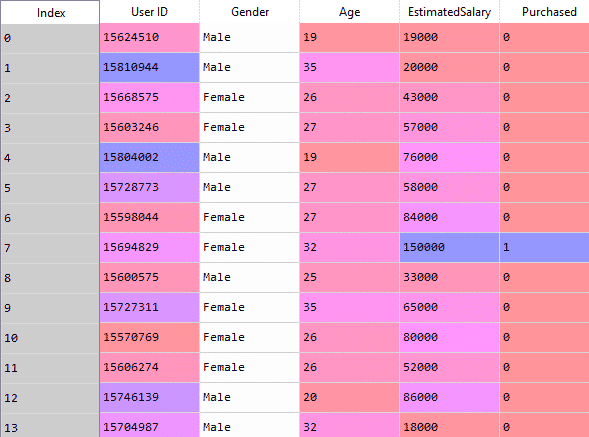This screenshot has height=437, width=589.
Task: Select the salary cell showing 86000
Action: click(x=449, y=398)
